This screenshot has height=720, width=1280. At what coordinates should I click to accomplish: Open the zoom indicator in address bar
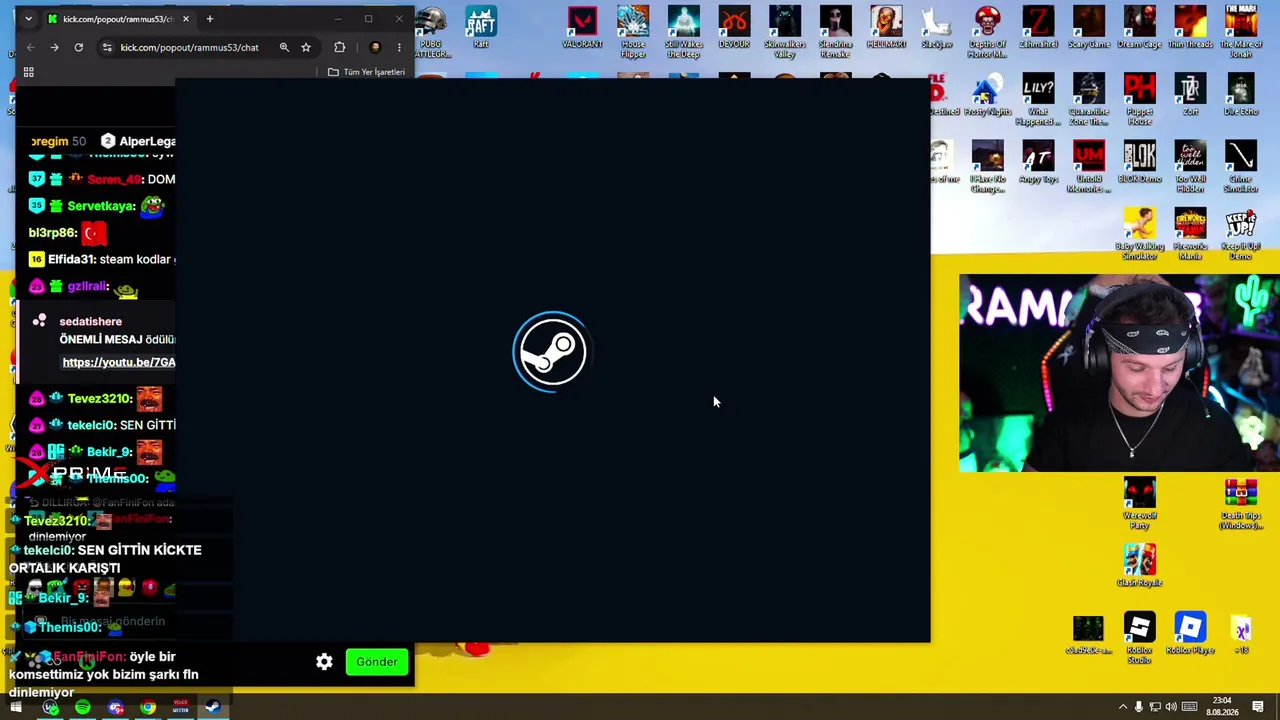click(x=284, y=47)
